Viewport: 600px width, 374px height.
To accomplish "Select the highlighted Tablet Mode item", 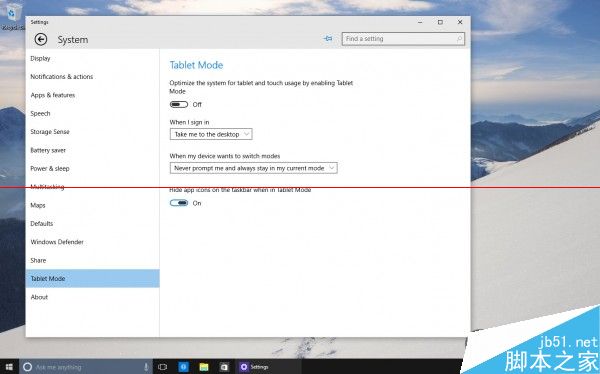I will click(x=93, y=278).
